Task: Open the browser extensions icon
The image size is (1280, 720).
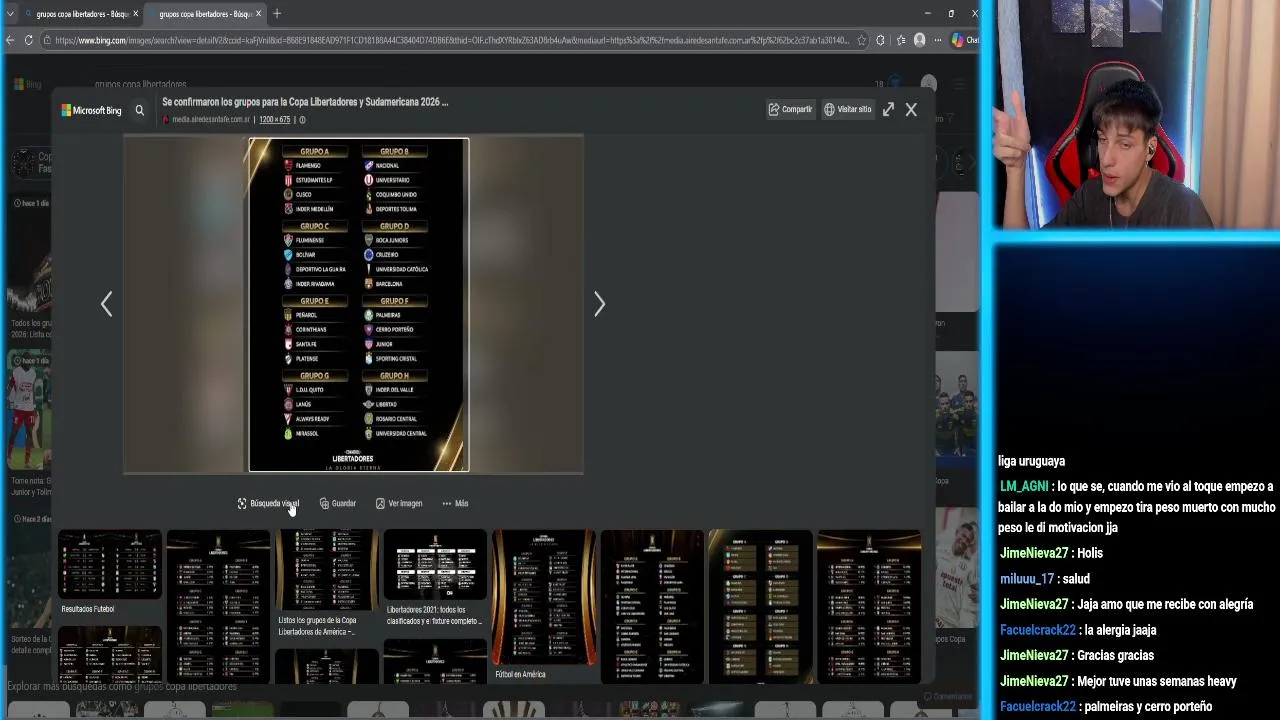Action: click(x=880, y=40)
